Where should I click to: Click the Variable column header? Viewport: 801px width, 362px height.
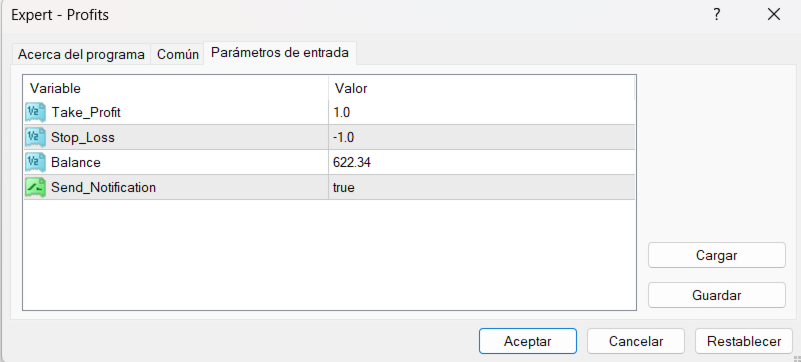176,88
